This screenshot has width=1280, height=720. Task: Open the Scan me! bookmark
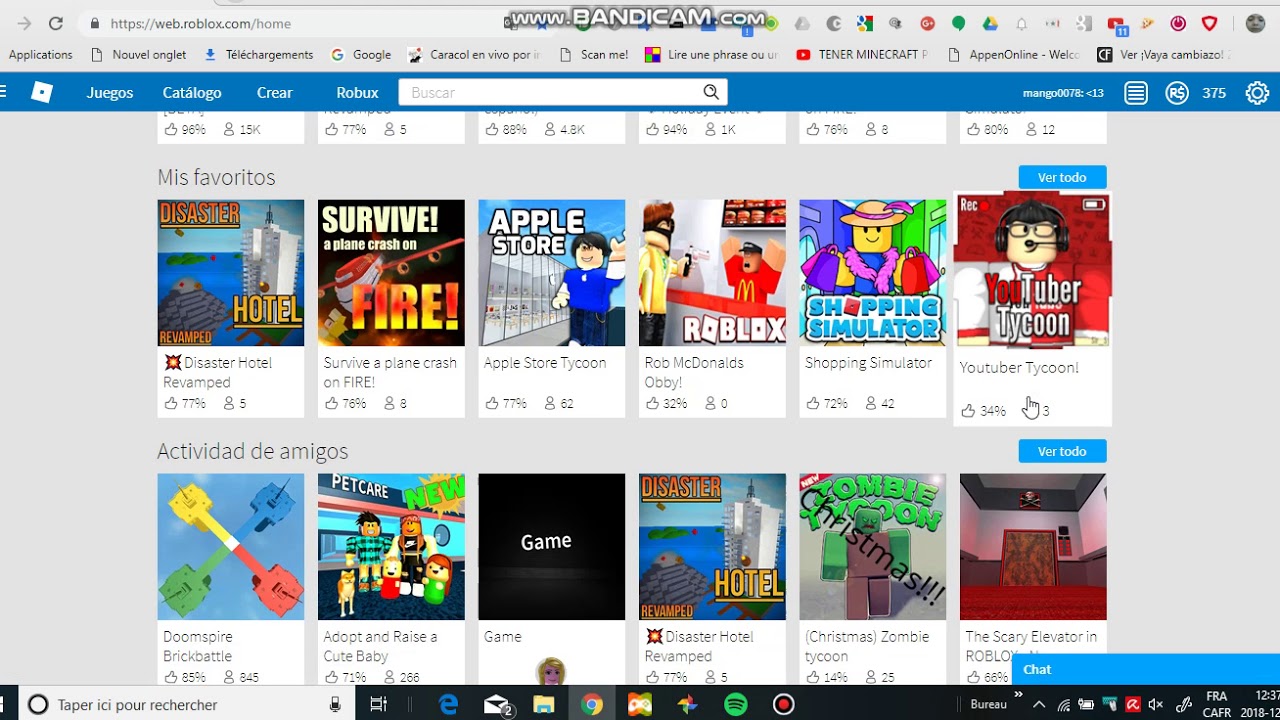coord(593,54)
